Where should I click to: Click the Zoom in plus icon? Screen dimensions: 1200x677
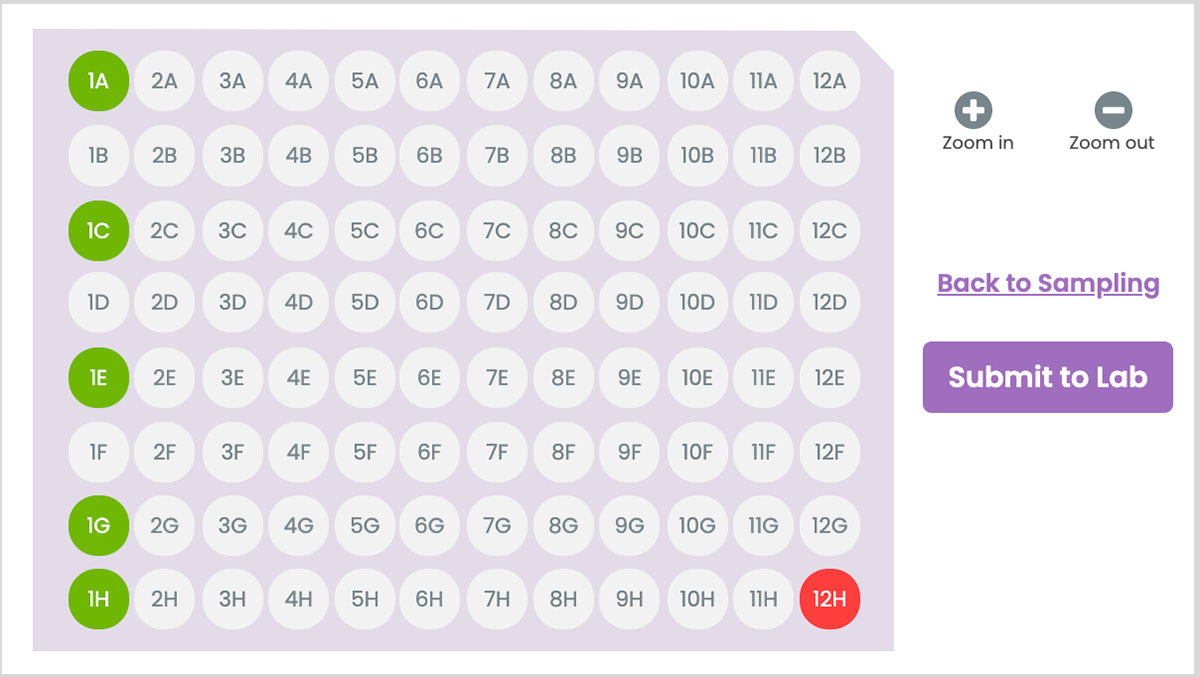973,110
